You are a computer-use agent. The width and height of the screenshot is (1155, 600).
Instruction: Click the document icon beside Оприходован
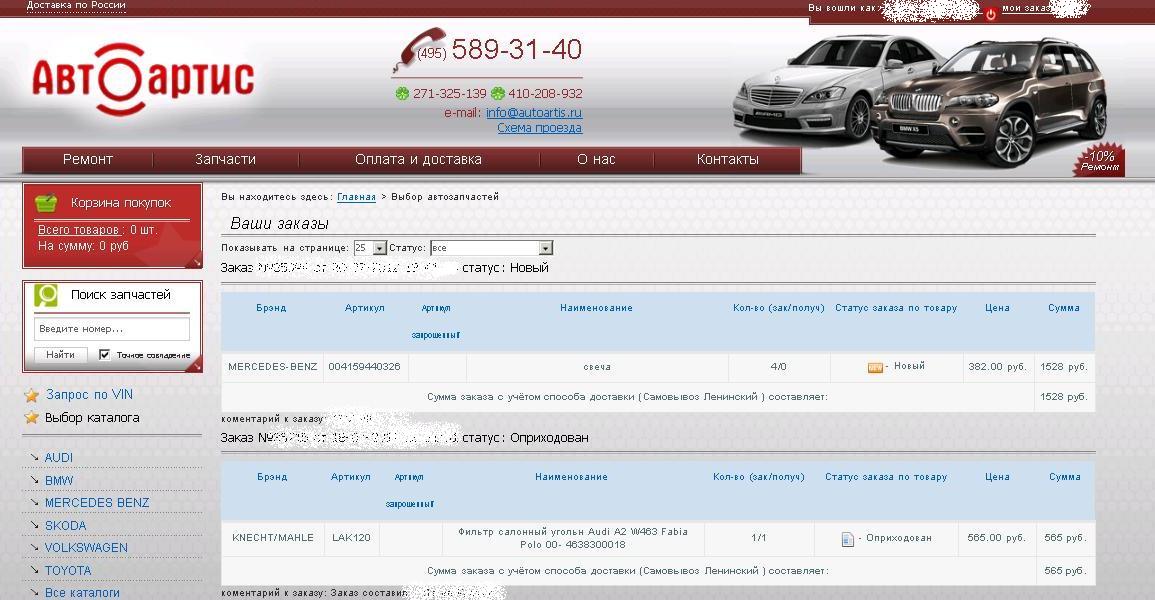(x=848, y=539)
